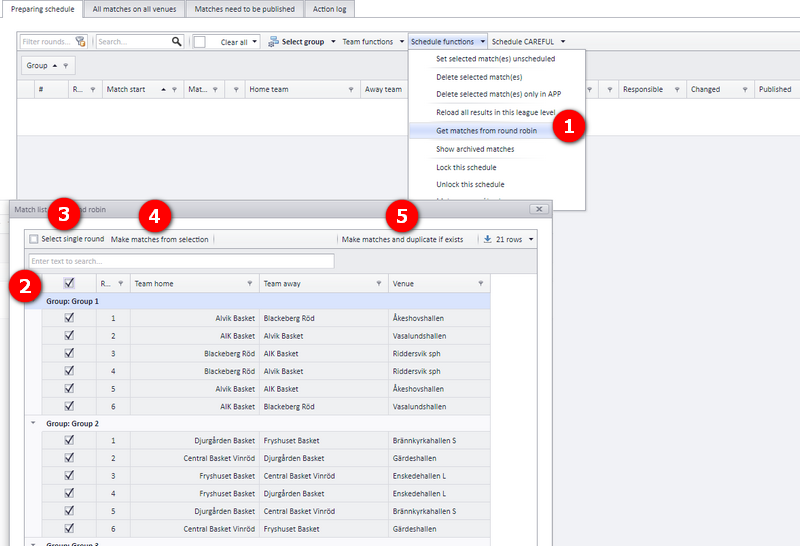
Task: Click sort arrow on Match start column
Action: coord(163,89)
